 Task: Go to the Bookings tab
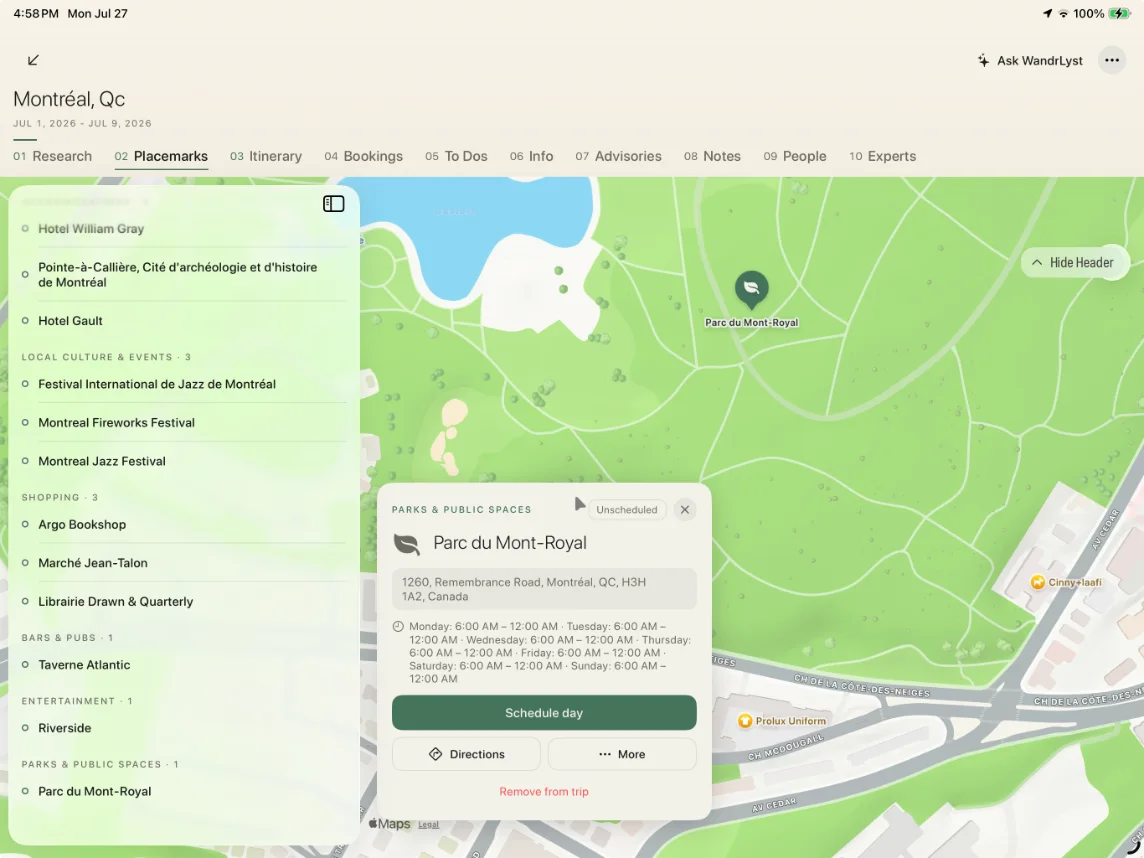pos(363,156)
